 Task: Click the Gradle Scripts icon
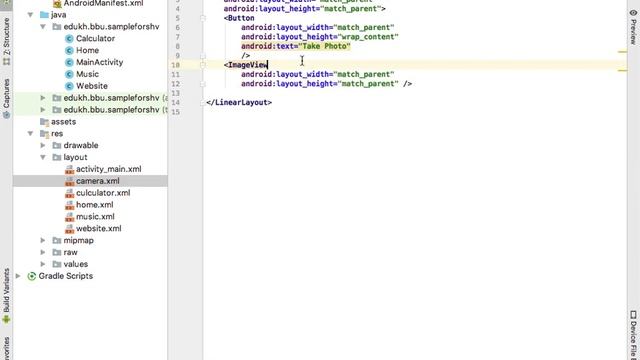31,276
